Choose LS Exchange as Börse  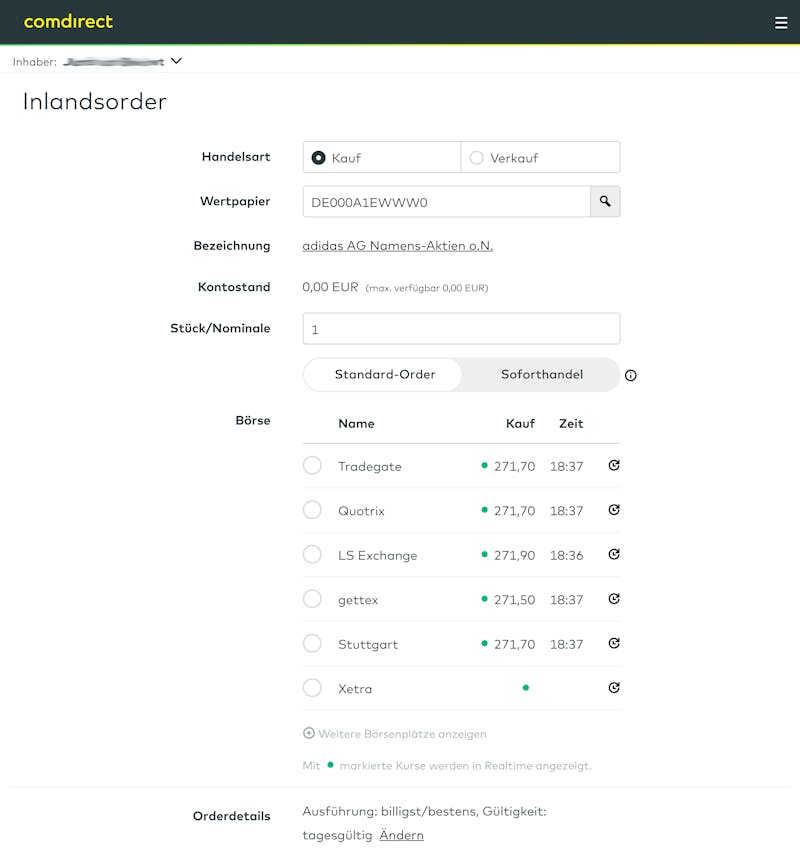tap(312, 554)
